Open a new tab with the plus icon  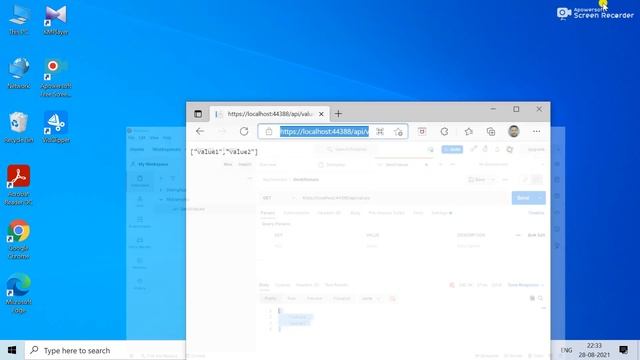click(x=338, y=114)
